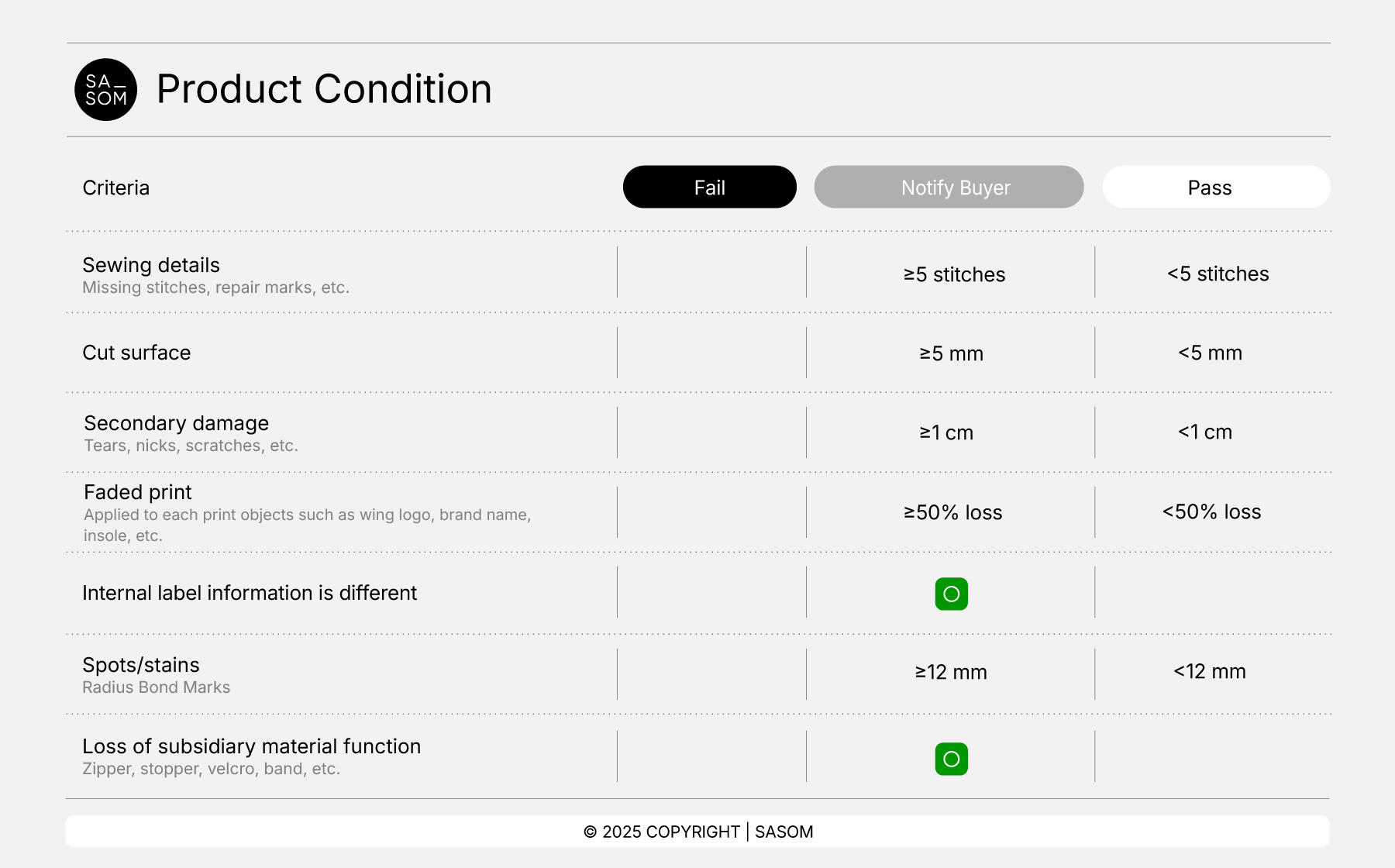Select the Fail column pill
Viewport: 1395px width, 868px height.
click(709, 188)
